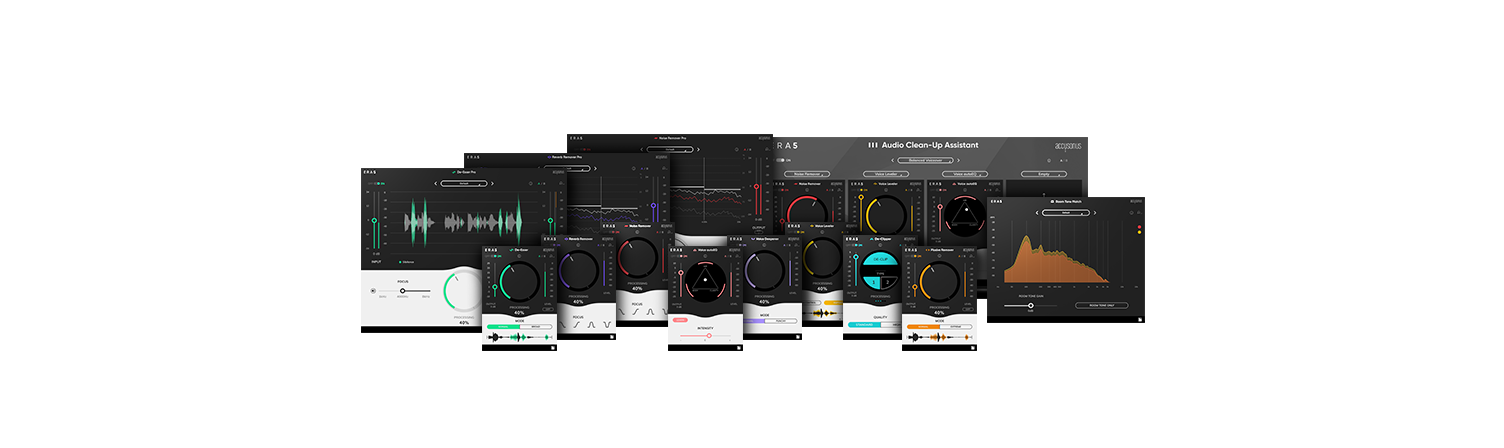Move the De-Esser Pro focus frequency slider
This screenshot has height=448, width=1504.
tap(403, 291)
